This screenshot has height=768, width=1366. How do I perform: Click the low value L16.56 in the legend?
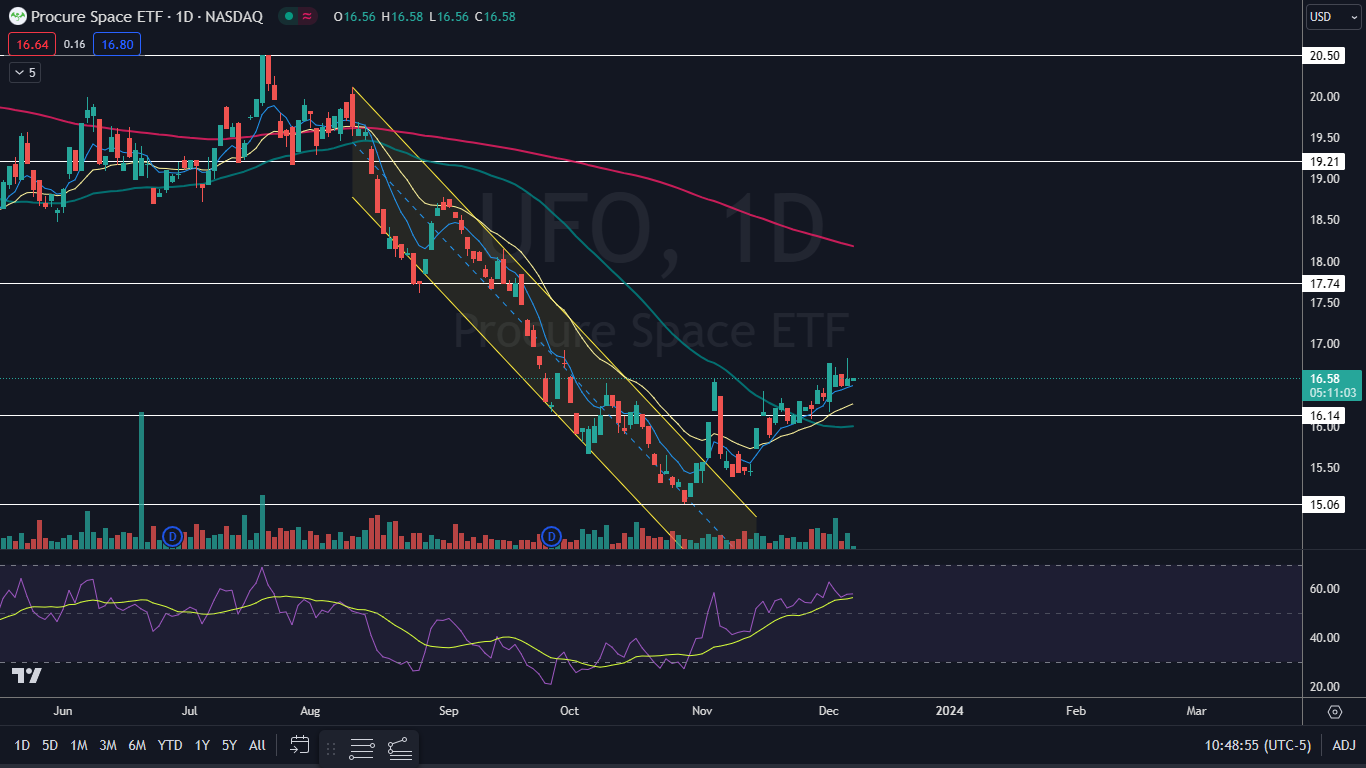449,16
